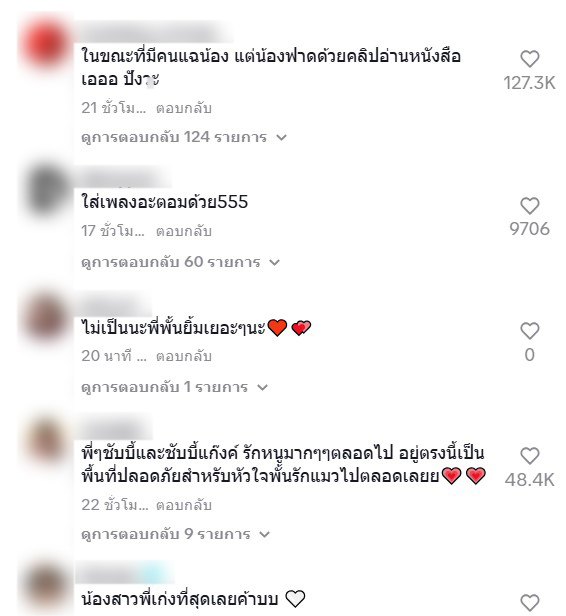Open the blurred username above the 555 comment

pyautogui.click(x=123, y=177)
